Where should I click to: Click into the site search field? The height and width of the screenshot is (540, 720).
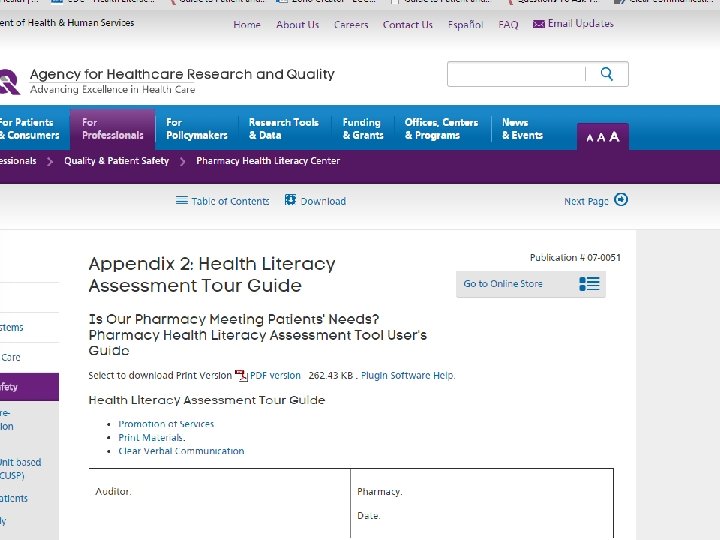point(516,74)
